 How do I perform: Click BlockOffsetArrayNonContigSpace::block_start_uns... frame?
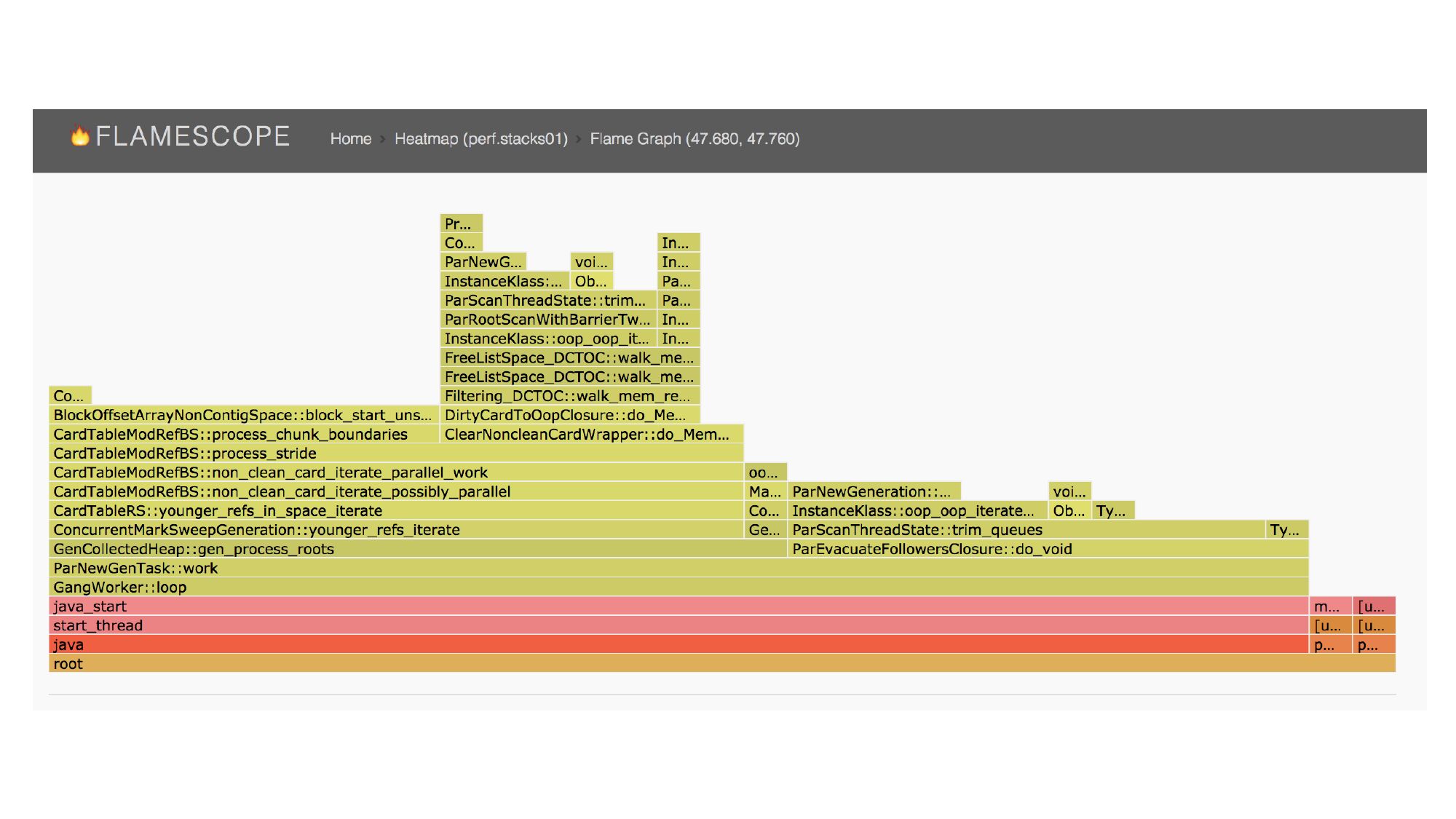[x=243, y=415]
